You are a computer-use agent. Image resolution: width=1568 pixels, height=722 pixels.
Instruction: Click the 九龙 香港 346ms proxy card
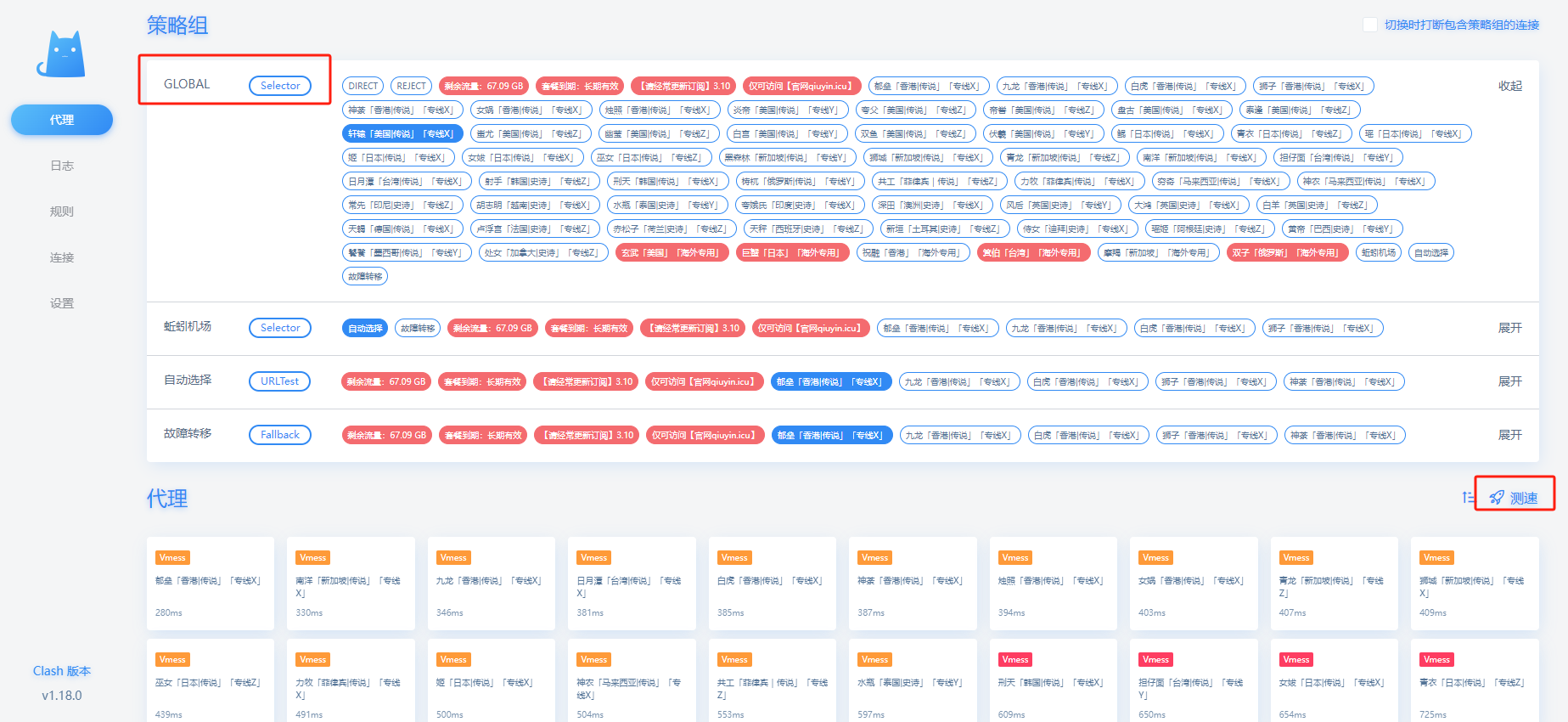(491, 584)
